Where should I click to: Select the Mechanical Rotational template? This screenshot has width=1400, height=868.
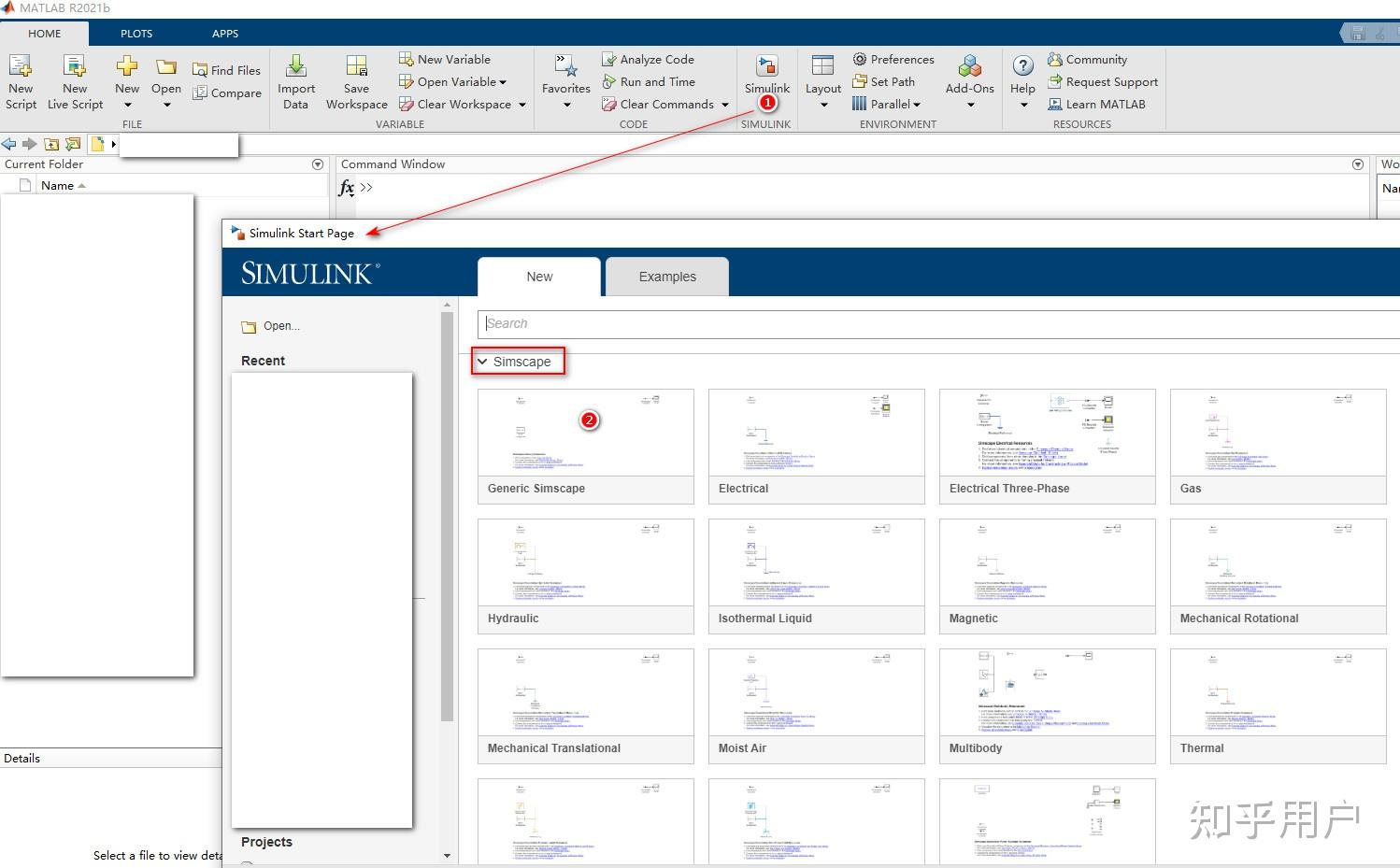point(1279,576)
